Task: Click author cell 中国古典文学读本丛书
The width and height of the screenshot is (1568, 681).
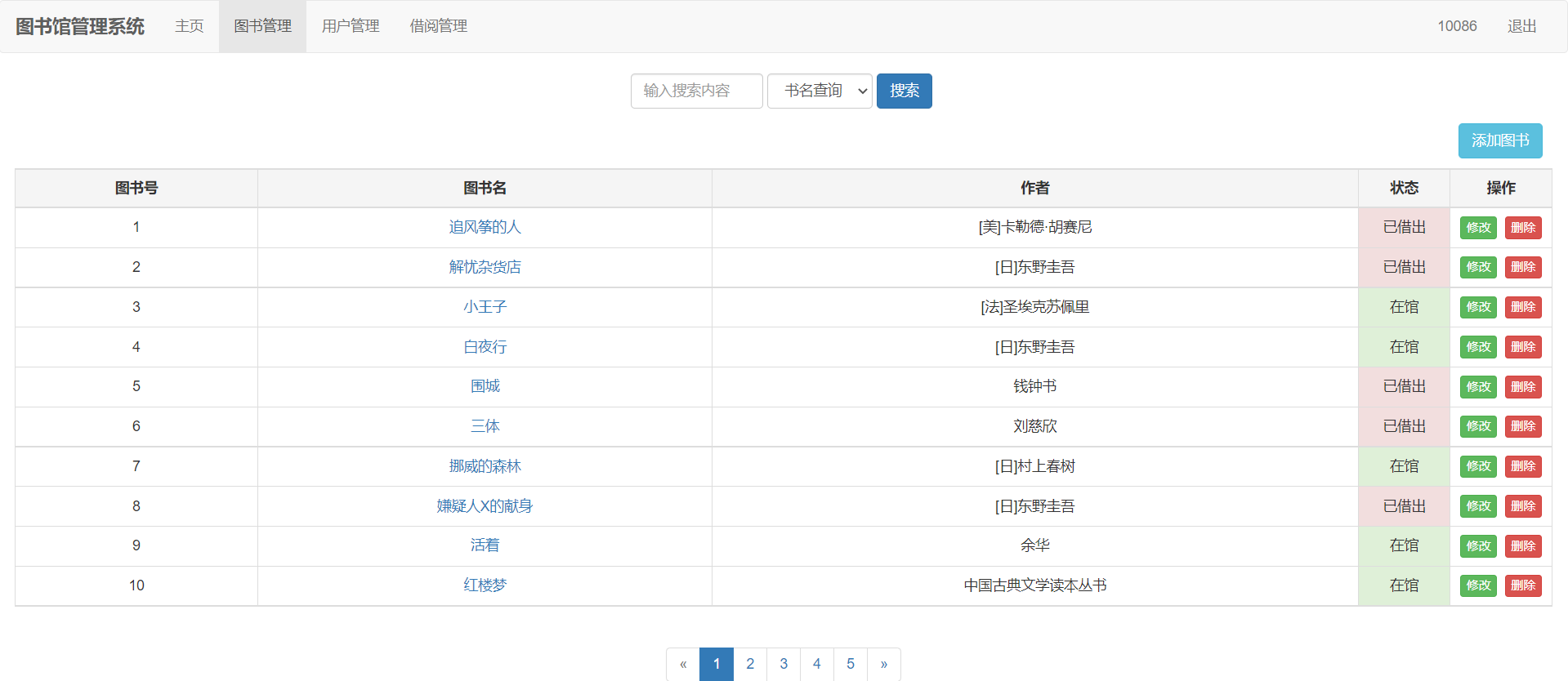Action: coord(1035,585)
